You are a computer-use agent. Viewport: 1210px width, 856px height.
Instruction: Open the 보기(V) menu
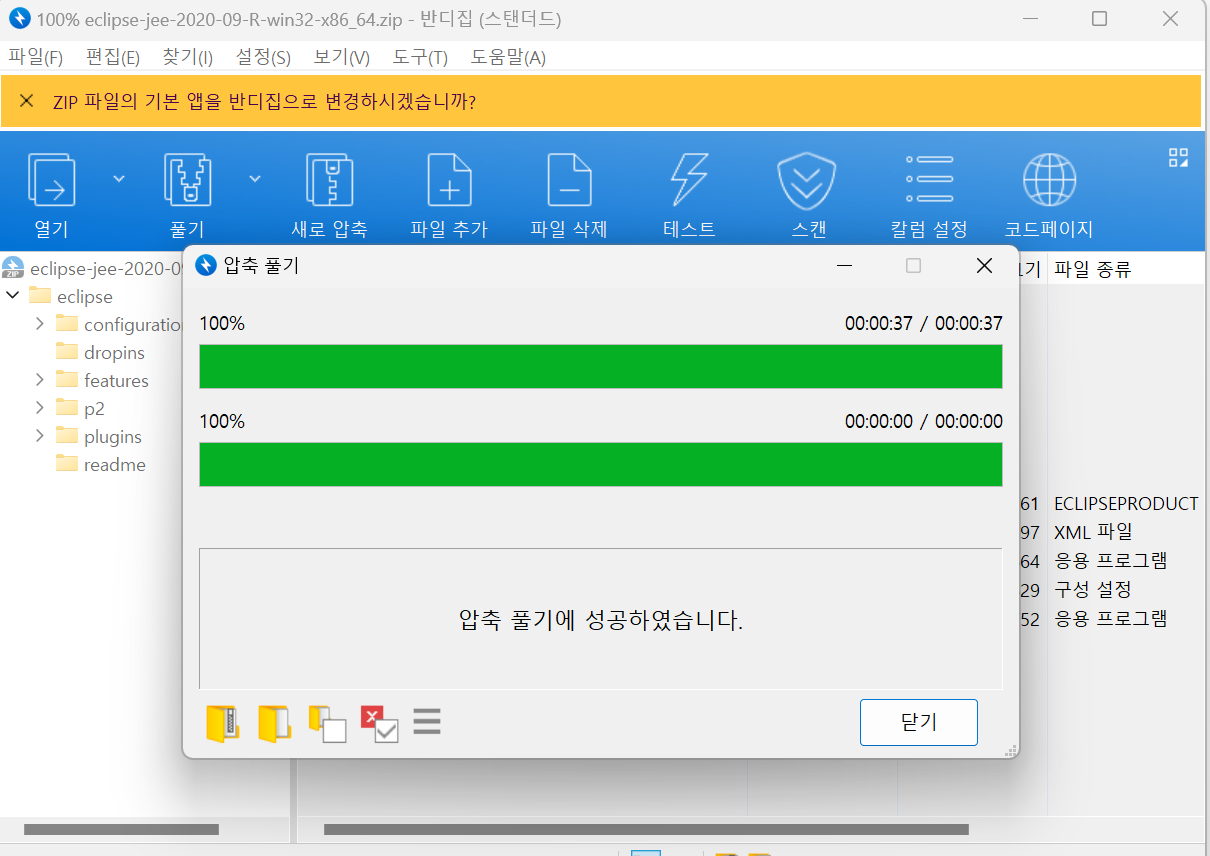click(x=341, y=57)
